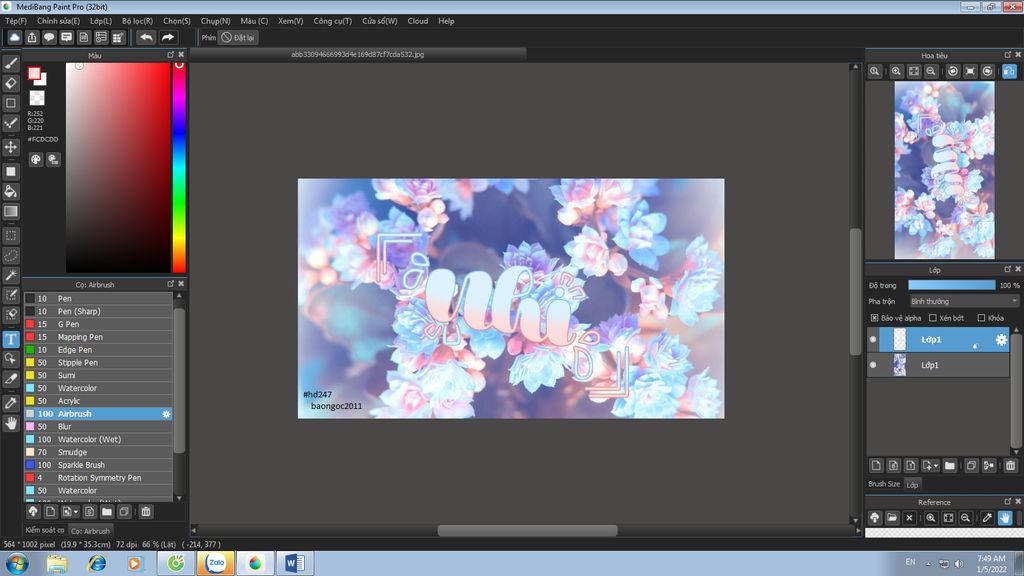
Task: Click the Reference panel eyedropper icon
Action: click(987, 518)
